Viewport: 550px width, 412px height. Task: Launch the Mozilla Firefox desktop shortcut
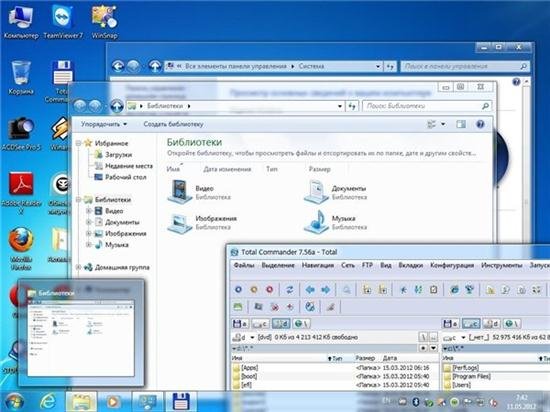coord(21,248)
